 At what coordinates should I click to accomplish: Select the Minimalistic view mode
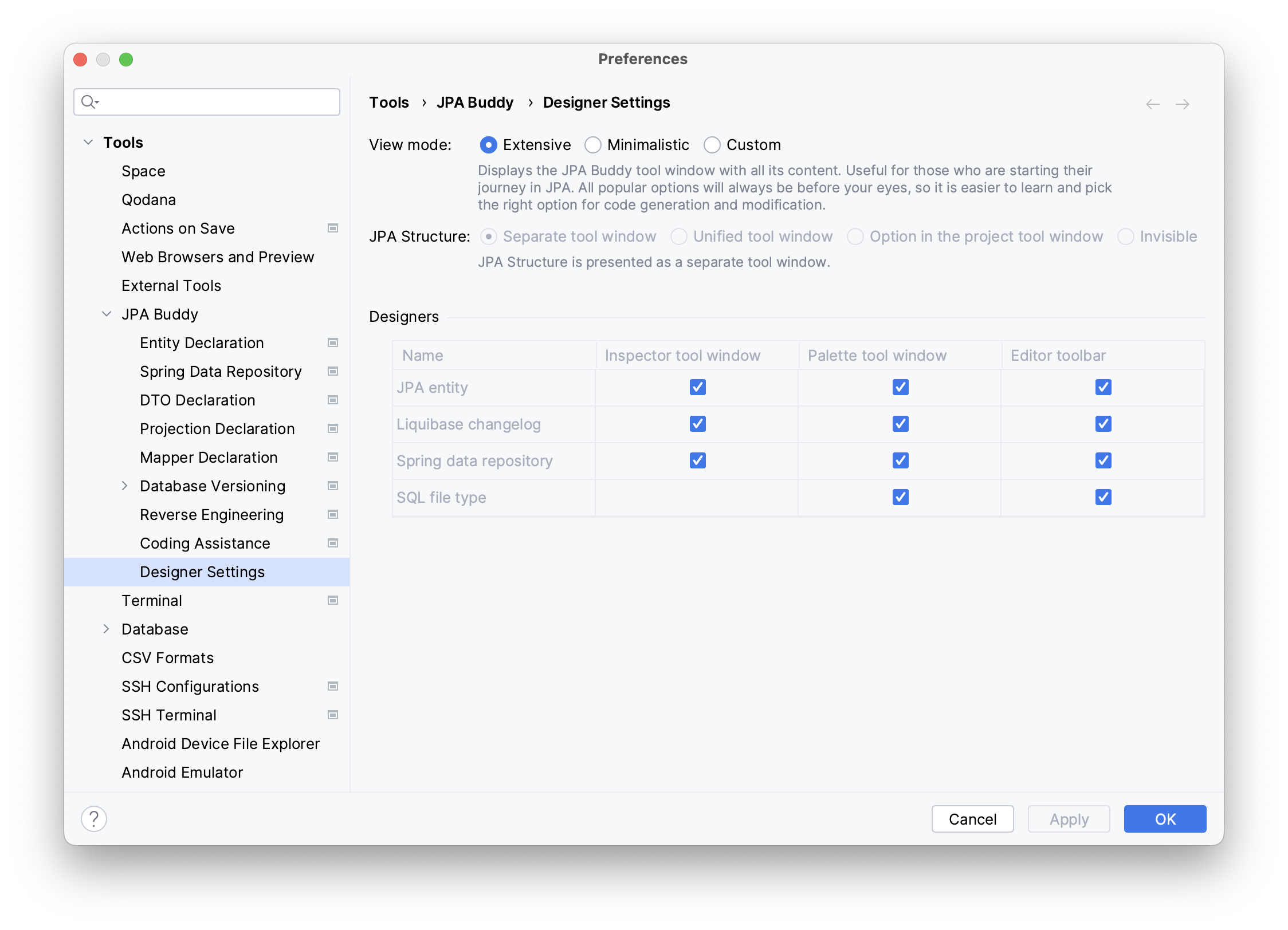pos(593,145)
